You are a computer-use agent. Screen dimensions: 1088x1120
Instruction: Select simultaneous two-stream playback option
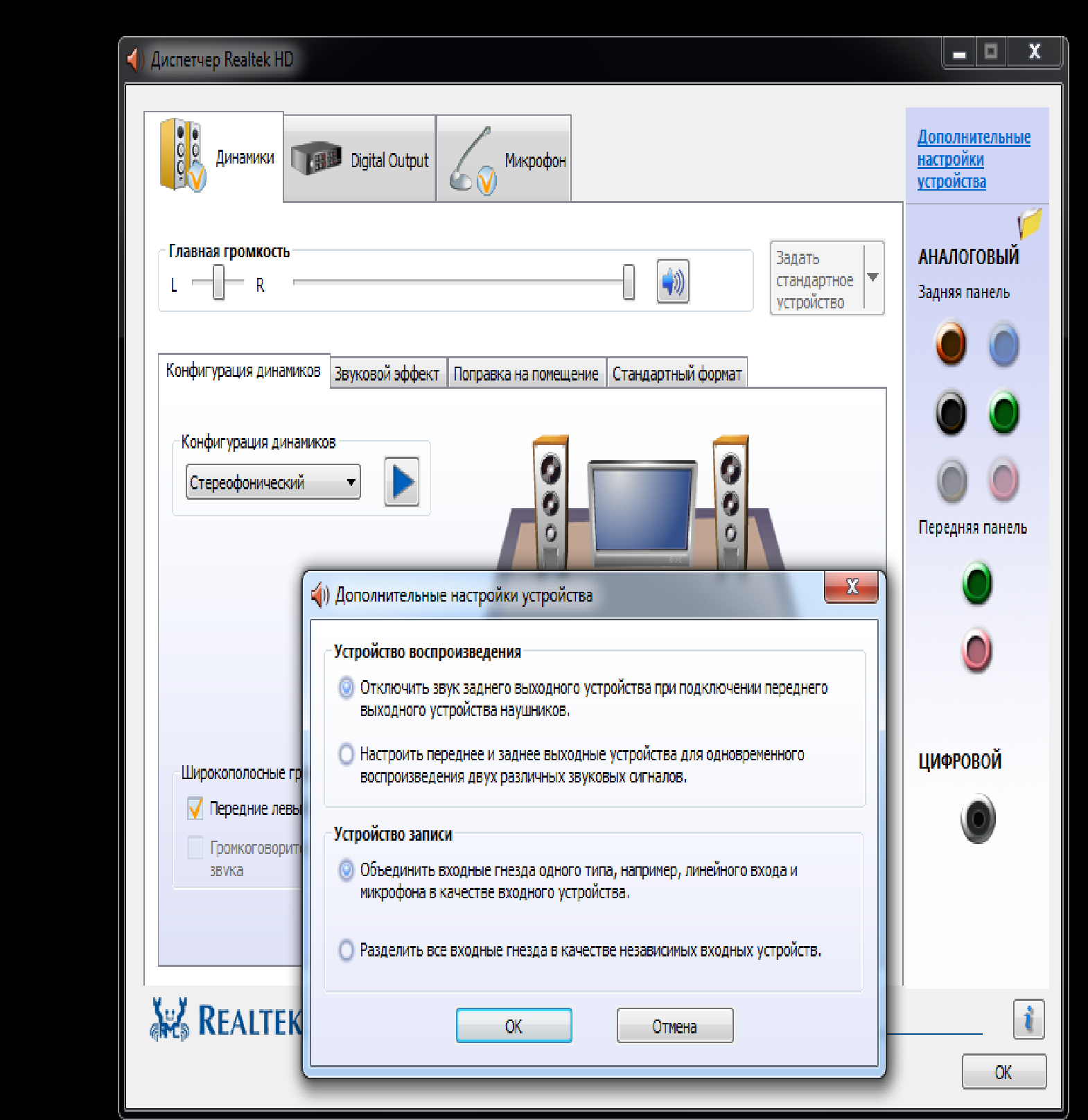(x=346, y=754)
